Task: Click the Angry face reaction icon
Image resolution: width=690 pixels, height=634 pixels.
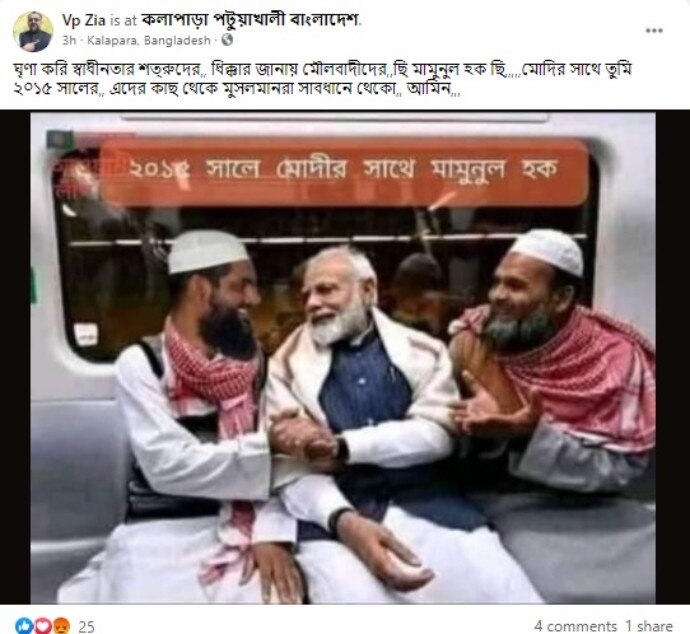Action: point(60,626)
